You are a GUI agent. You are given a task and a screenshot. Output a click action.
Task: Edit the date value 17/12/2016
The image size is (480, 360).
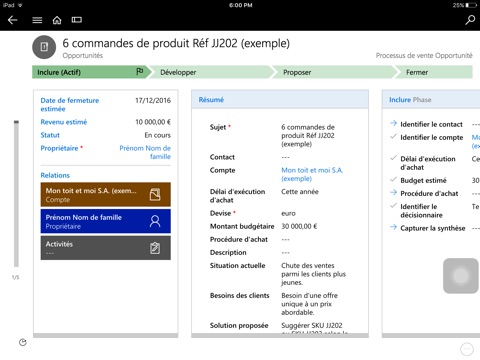point(153,100)
